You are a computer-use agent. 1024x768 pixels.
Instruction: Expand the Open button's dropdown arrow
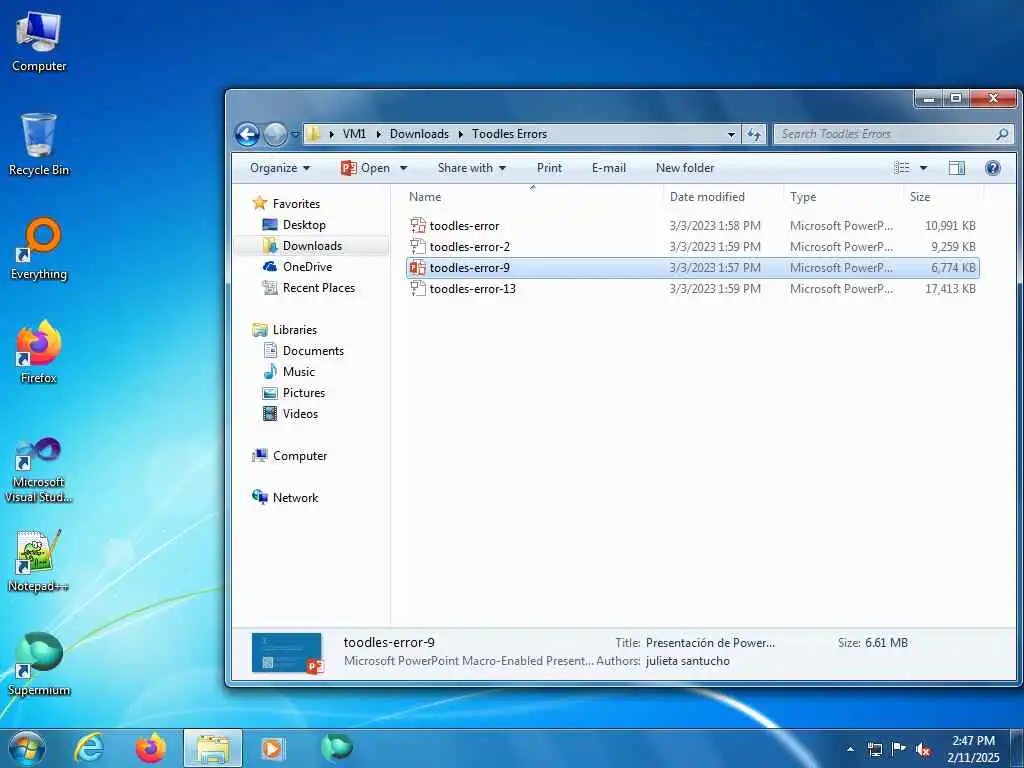point(404,168)
